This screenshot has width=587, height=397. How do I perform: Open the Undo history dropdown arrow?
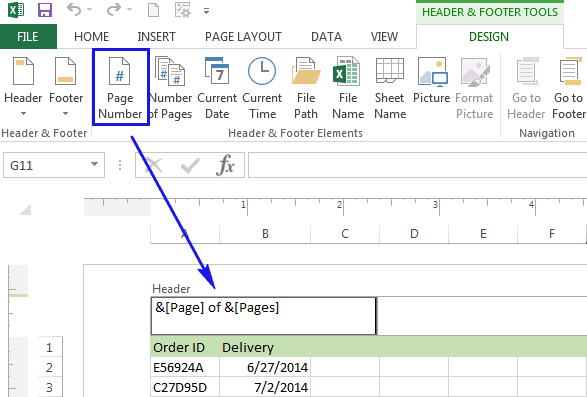click(90, 10)
